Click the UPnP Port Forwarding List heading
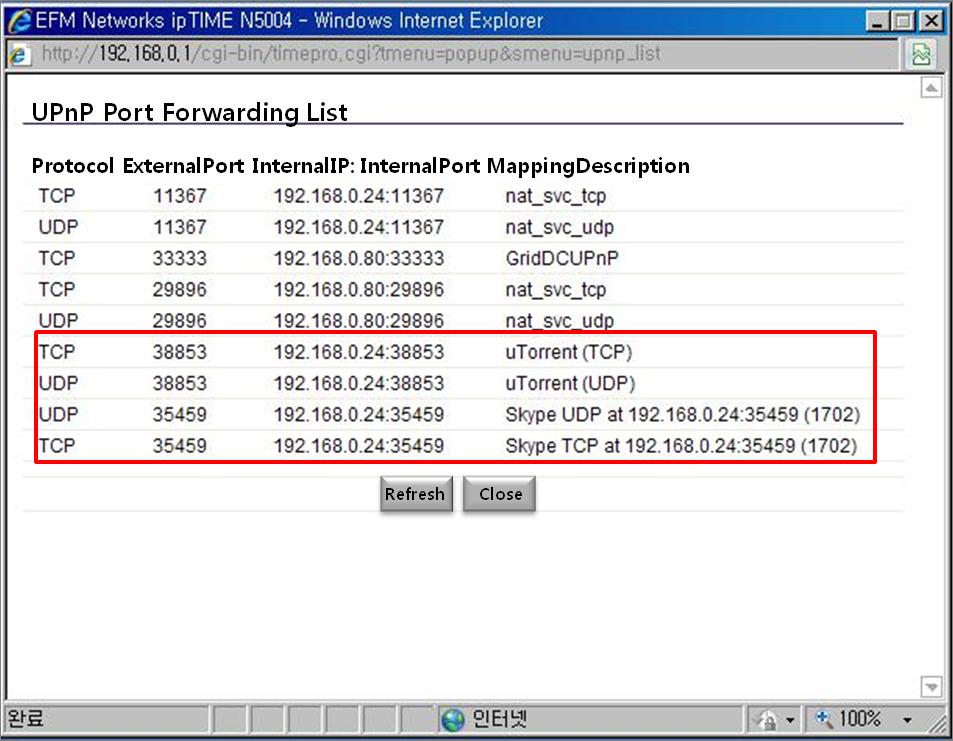Image resolution: width=953 pixels, height=741 pixels. [x=190, y=112]
